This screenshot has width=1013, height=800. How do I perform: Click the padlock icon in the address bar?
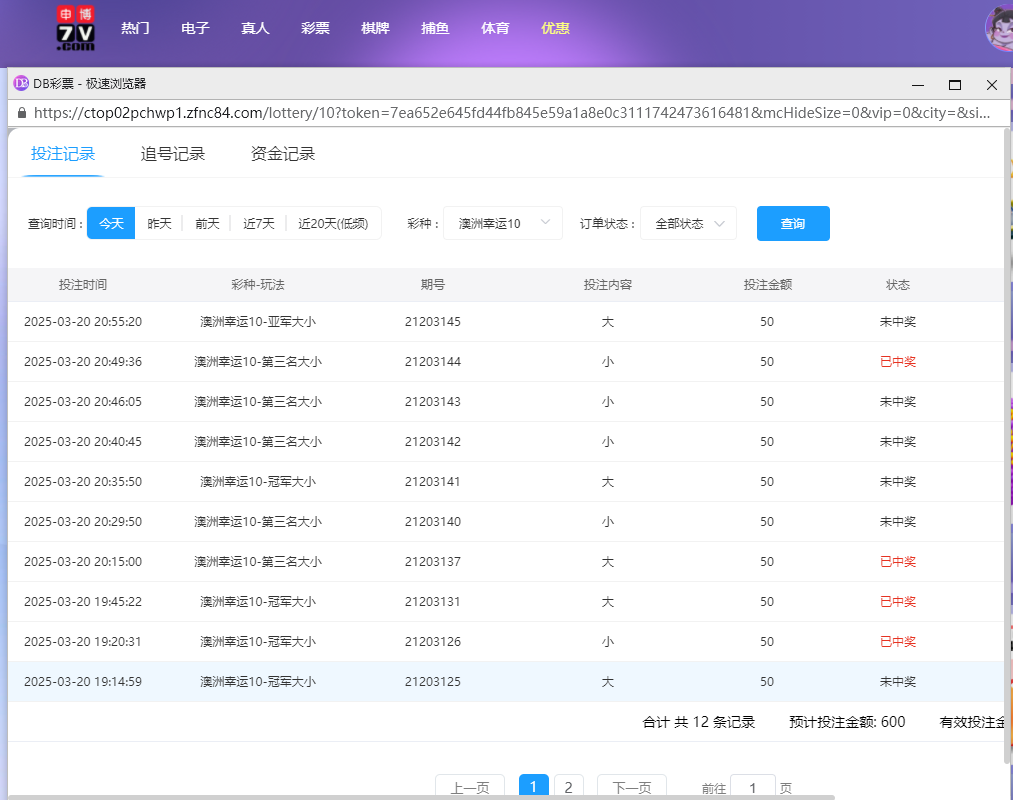click(x=22, y=113)
